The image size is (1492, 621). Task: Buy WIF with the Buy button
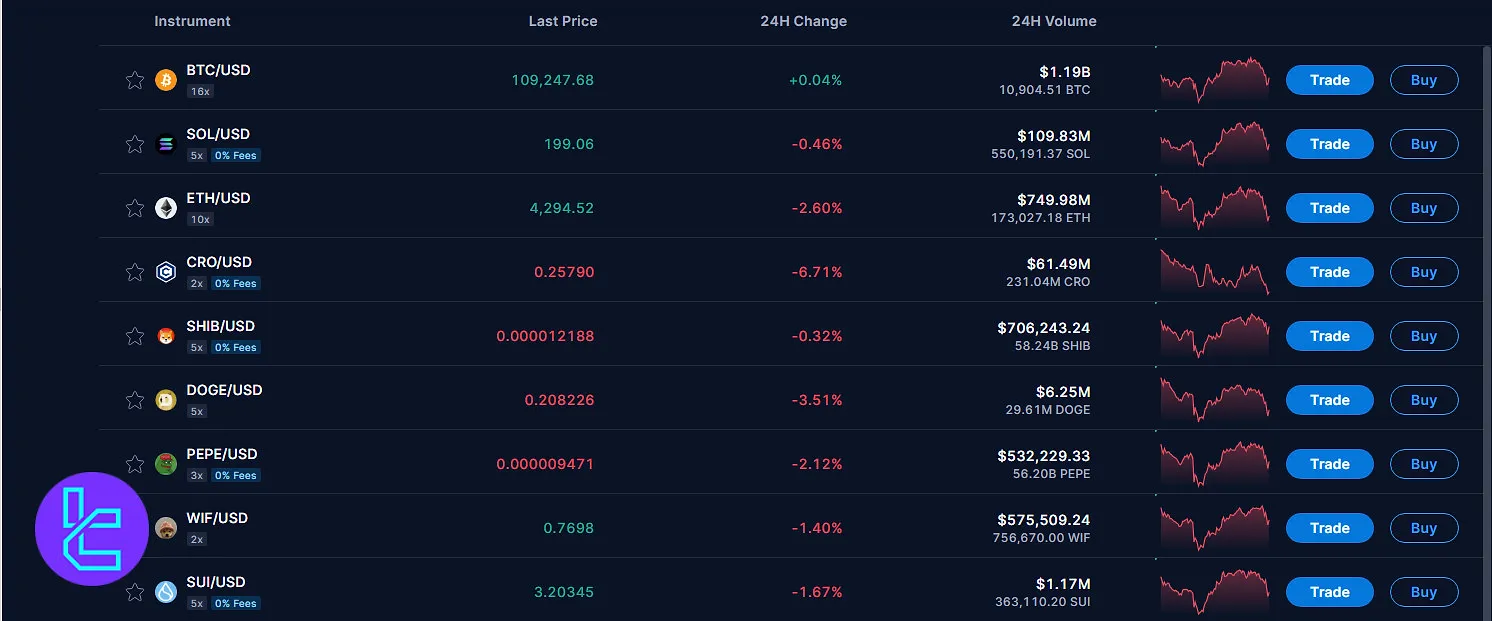(x=1424, y=528)
